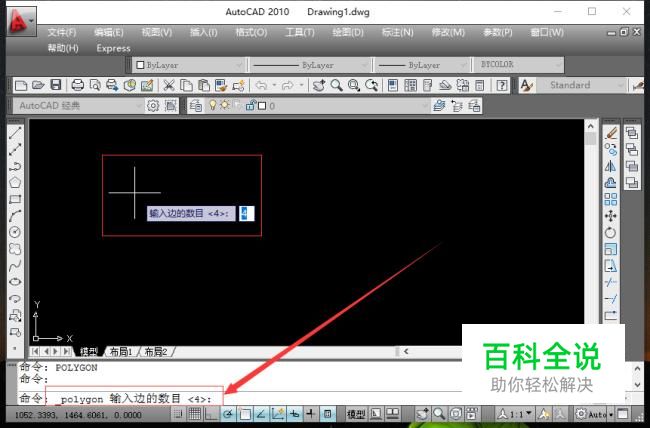Select the Spline tool
This screenshot has height=428, width=650.
point(15,265)
